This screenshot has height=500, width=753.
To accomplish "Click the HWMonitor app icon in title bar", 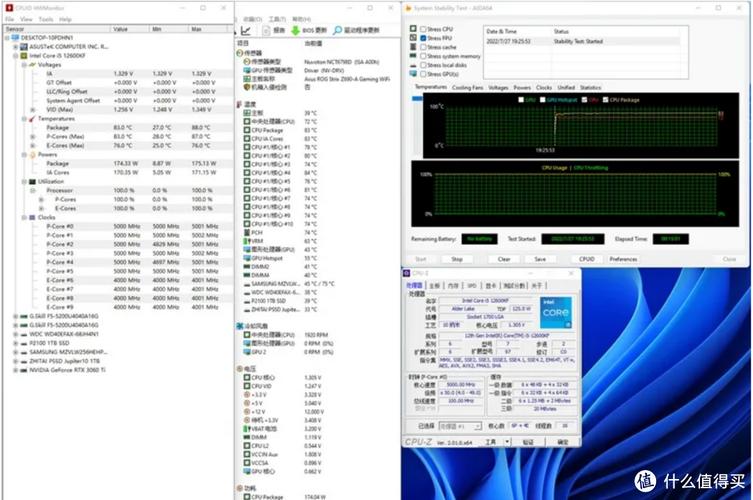I will (x=9, y=8).
